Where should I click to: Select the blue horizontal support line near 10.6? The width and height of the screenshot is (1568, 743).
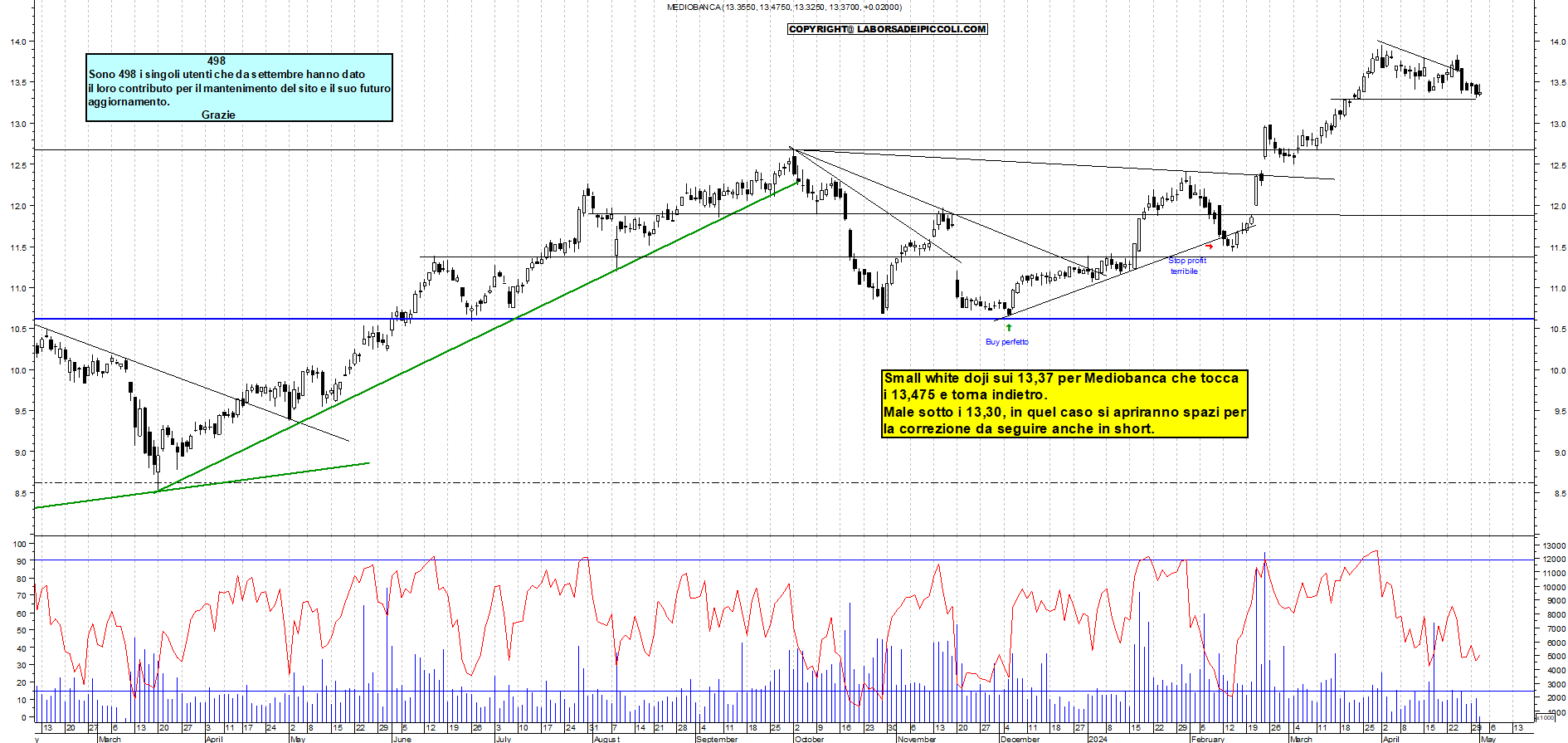coord(784,319)
